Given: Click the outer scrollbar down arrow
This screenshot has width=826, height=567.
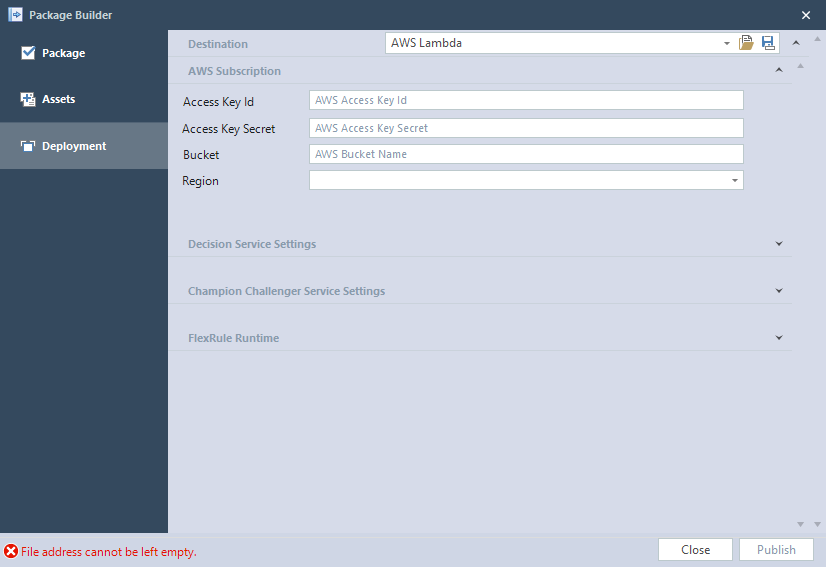Looking at the screenshot, I should point(818,524).
